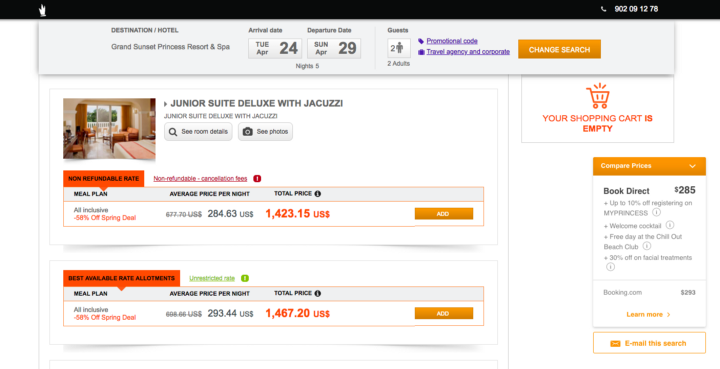Click the hotel logo in the top bar

pos(43,10)
